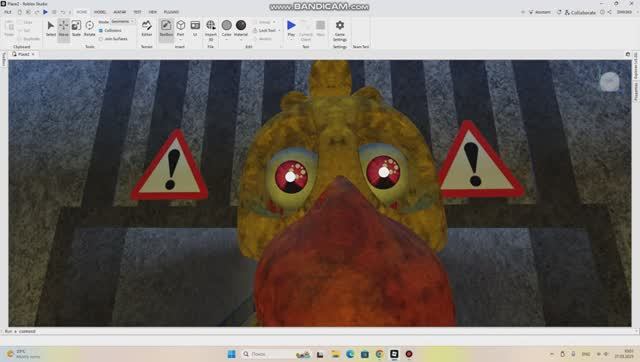
Task: Open the weather widget on taskbar
Action: (x=24, y=354)
